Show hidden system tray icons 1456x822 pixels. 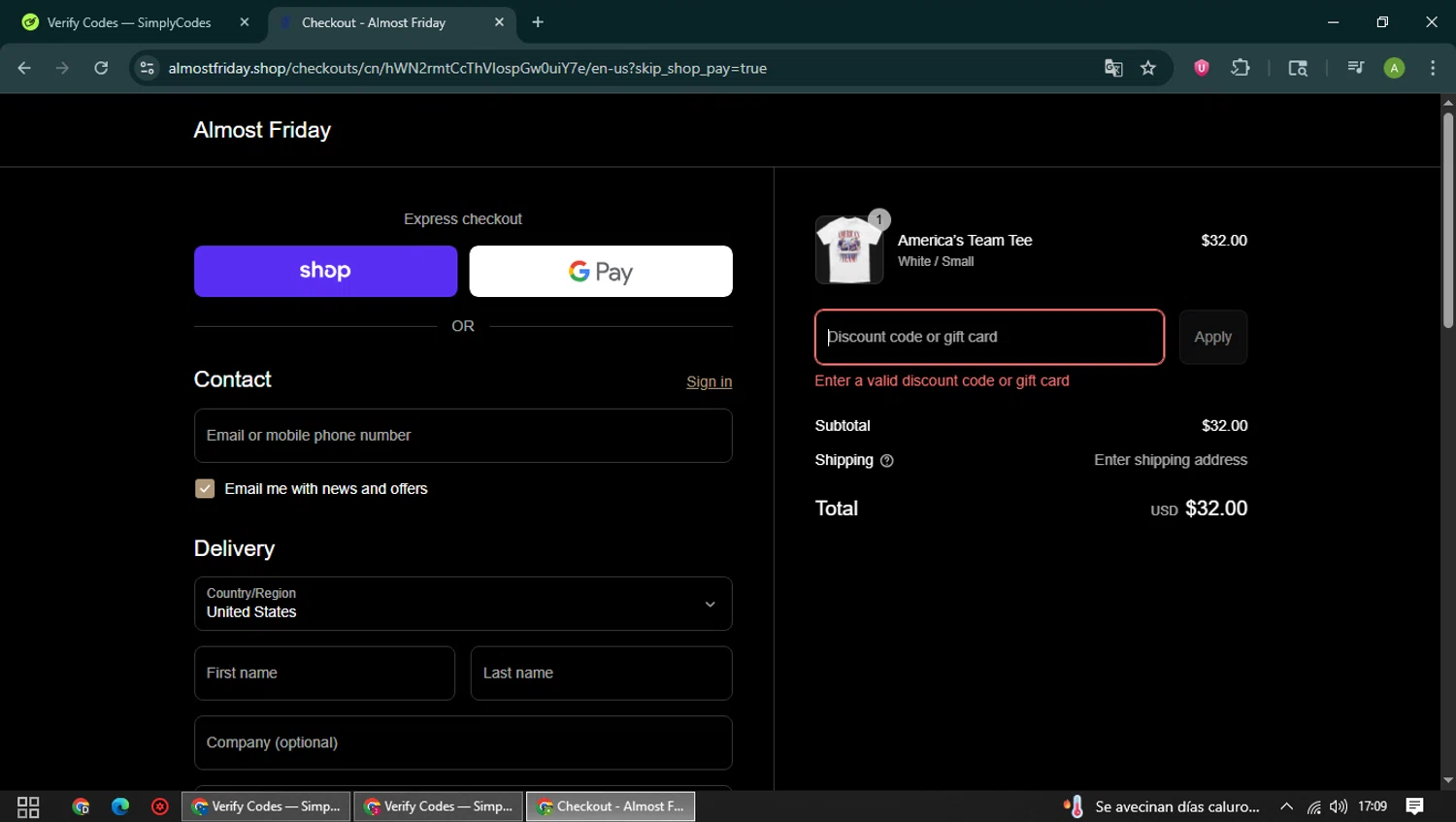[1286, 806]
